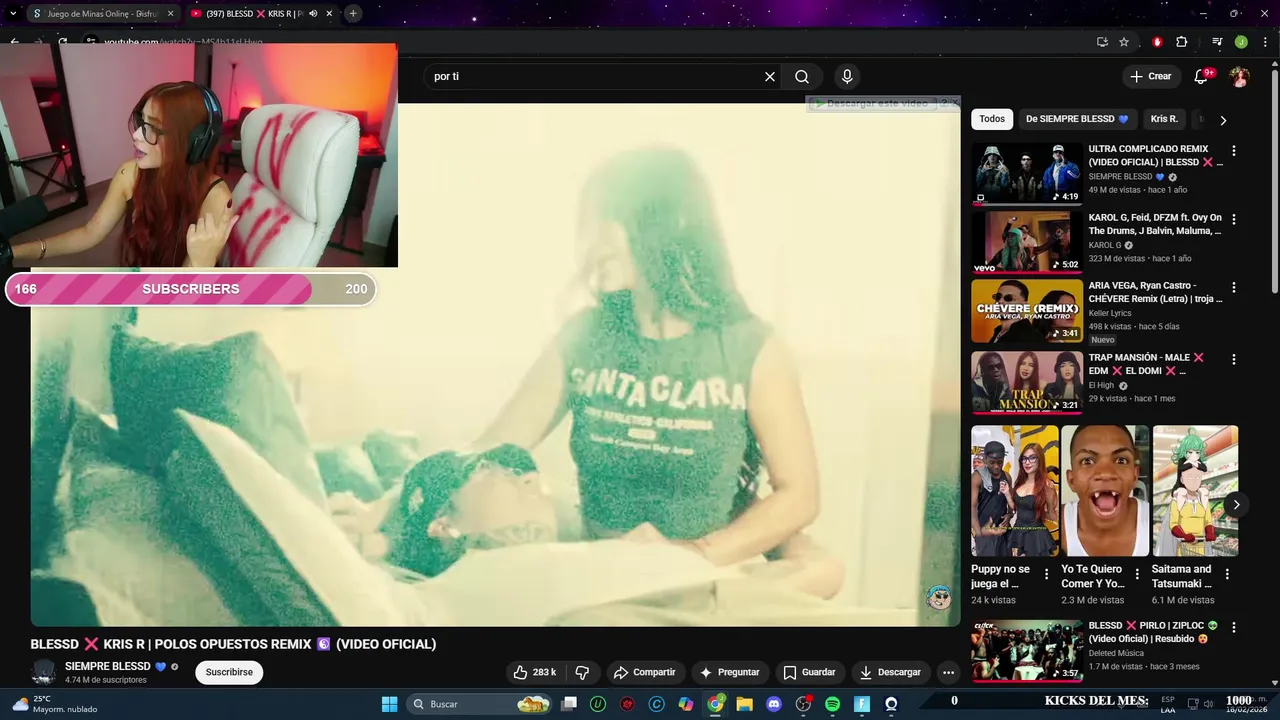Screen dimensions: 1280x720
Task: Open the SIEMPRE BLESSD channel name
Action: point(108,666)
